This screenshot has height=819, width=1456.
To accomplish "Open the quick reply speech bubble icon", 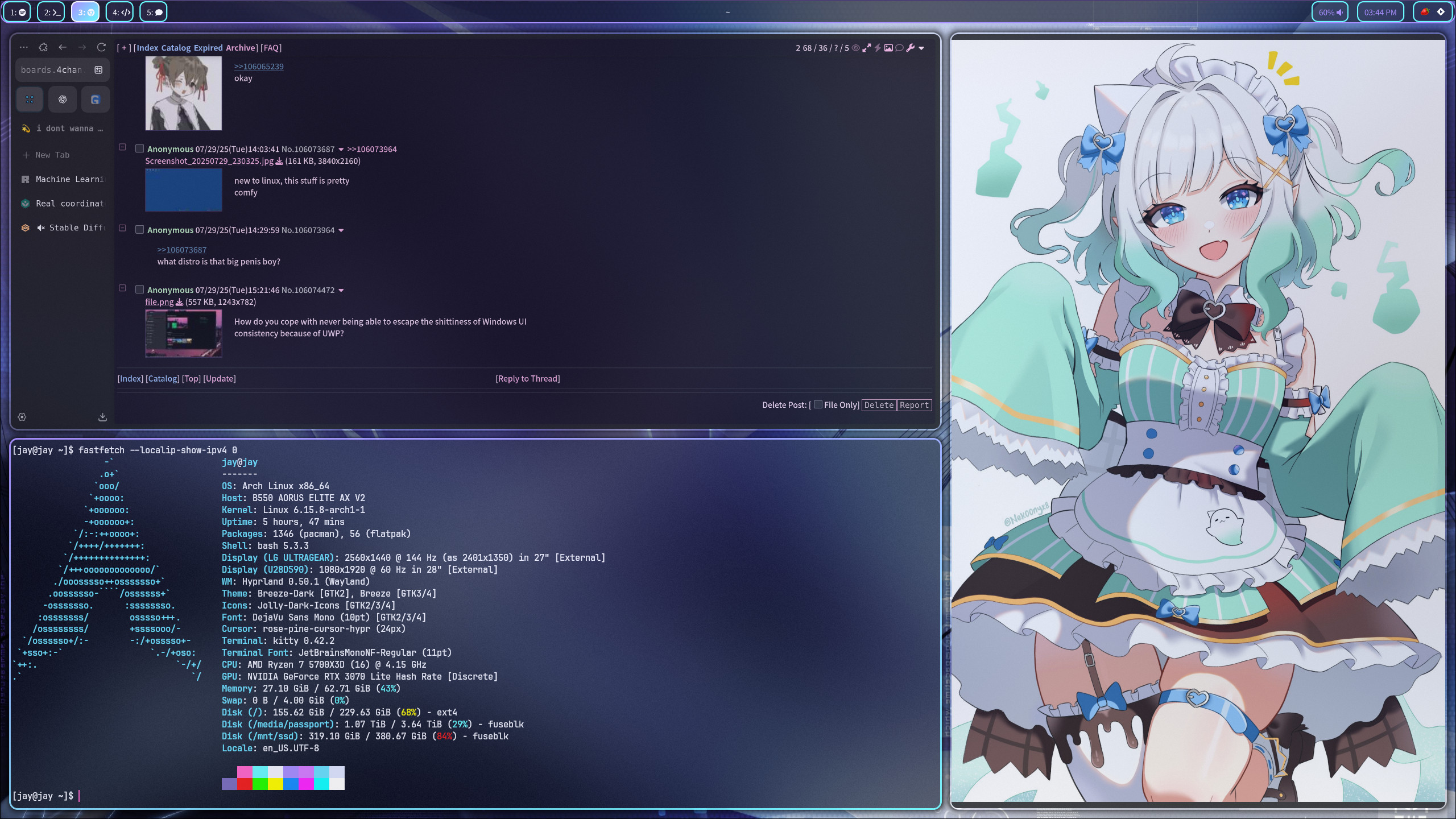I will [x=899, y=48].
